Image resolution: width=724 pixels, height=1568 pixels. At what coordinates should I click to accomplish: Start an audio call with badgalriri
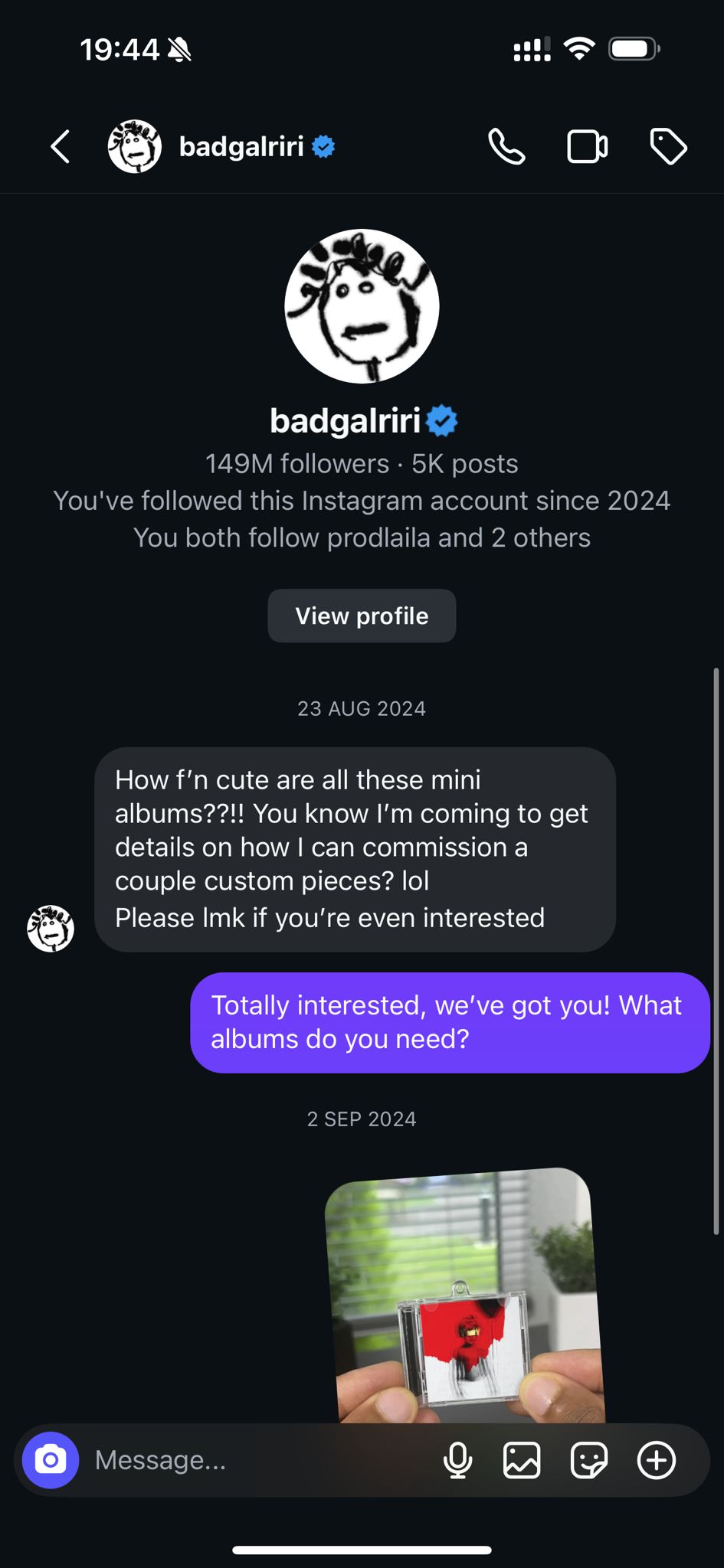tap(506, 146)
